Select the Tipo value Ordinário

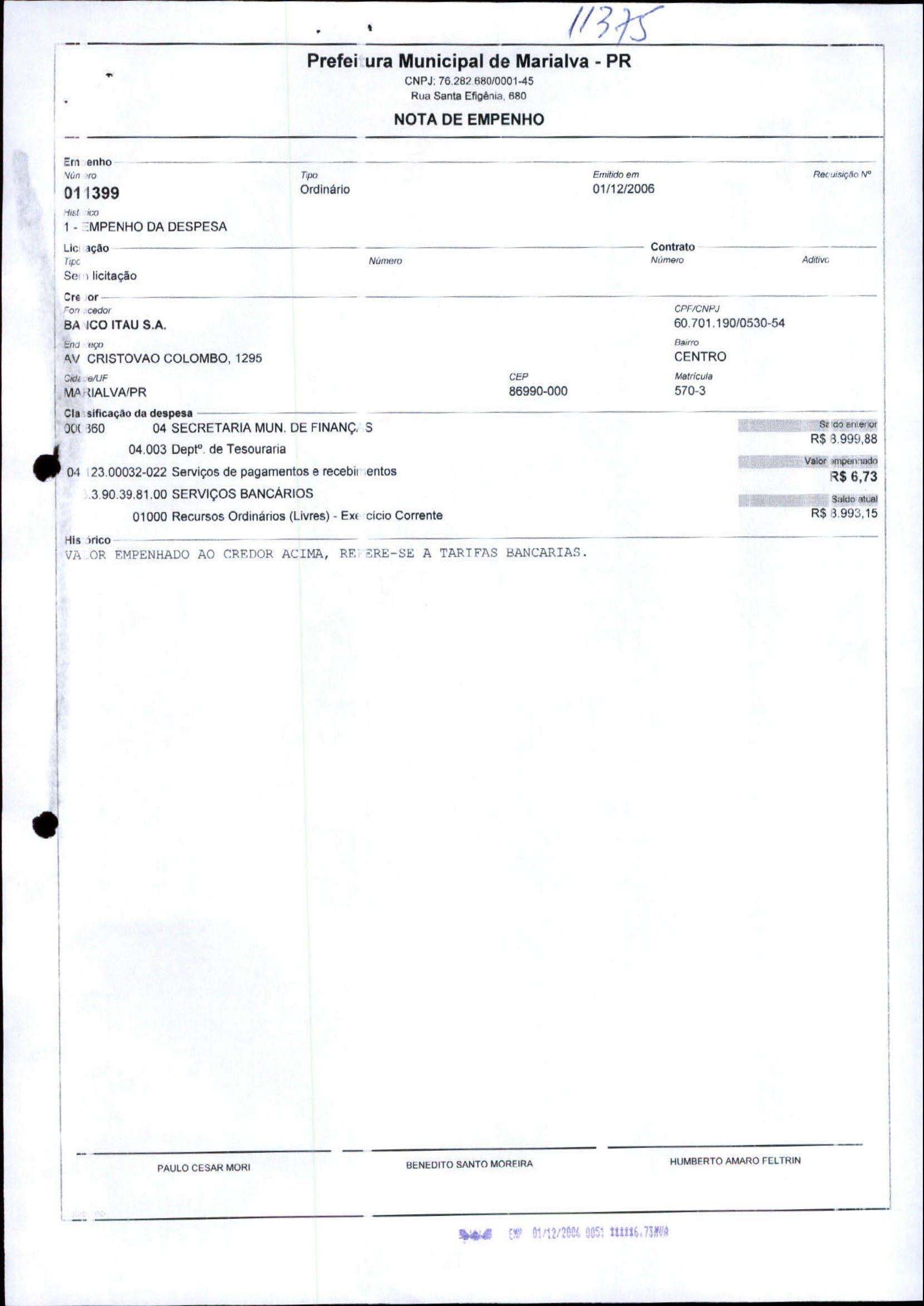pos(325,189)
